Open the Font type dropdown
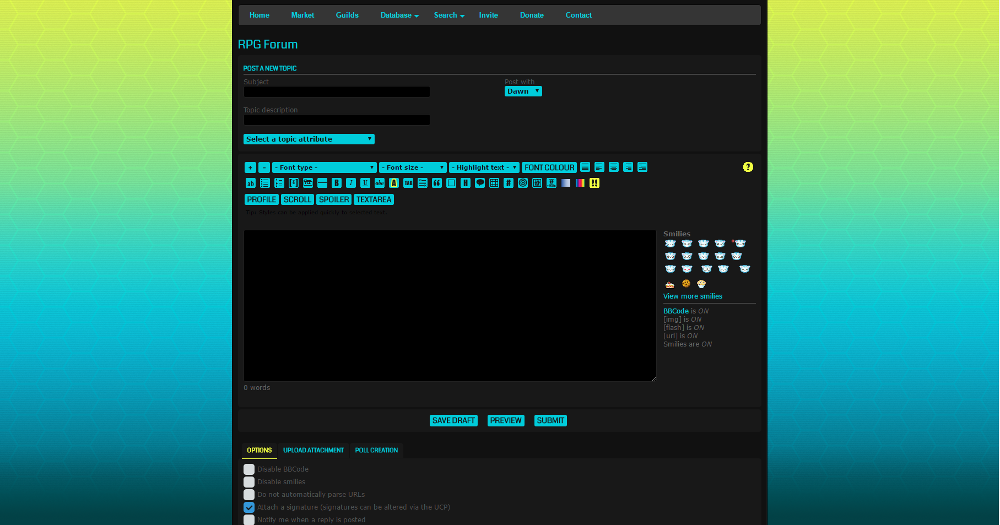Screen dimensions: 1000x525 [x=324, y=167]
